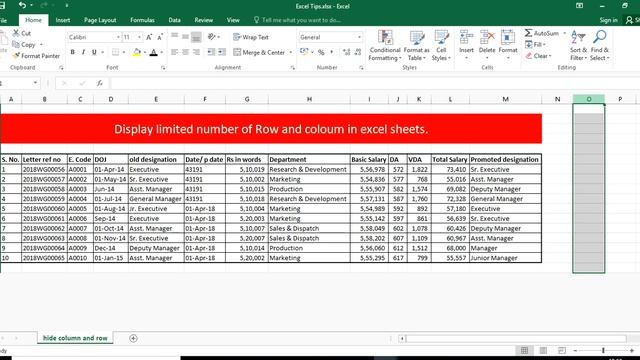Screen dimensions: 640x360
Task: Click the Tell me what you want box
Action: [x=297, y=20]
